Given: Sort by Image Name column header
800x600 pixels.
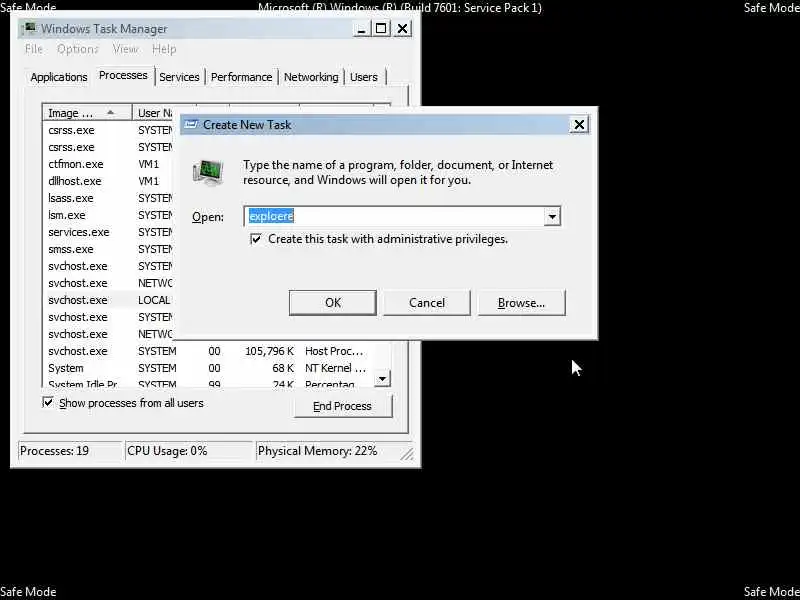Looking at the screenshot, I should click(x=87, y=113).
